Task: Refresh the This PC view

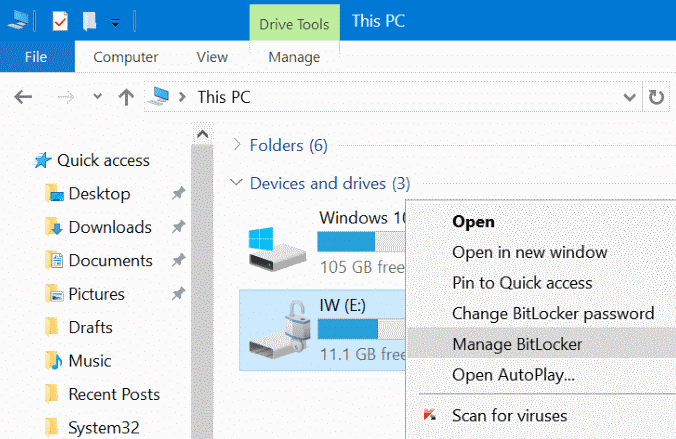Action: pyautogui.click(x=656, y=97)
